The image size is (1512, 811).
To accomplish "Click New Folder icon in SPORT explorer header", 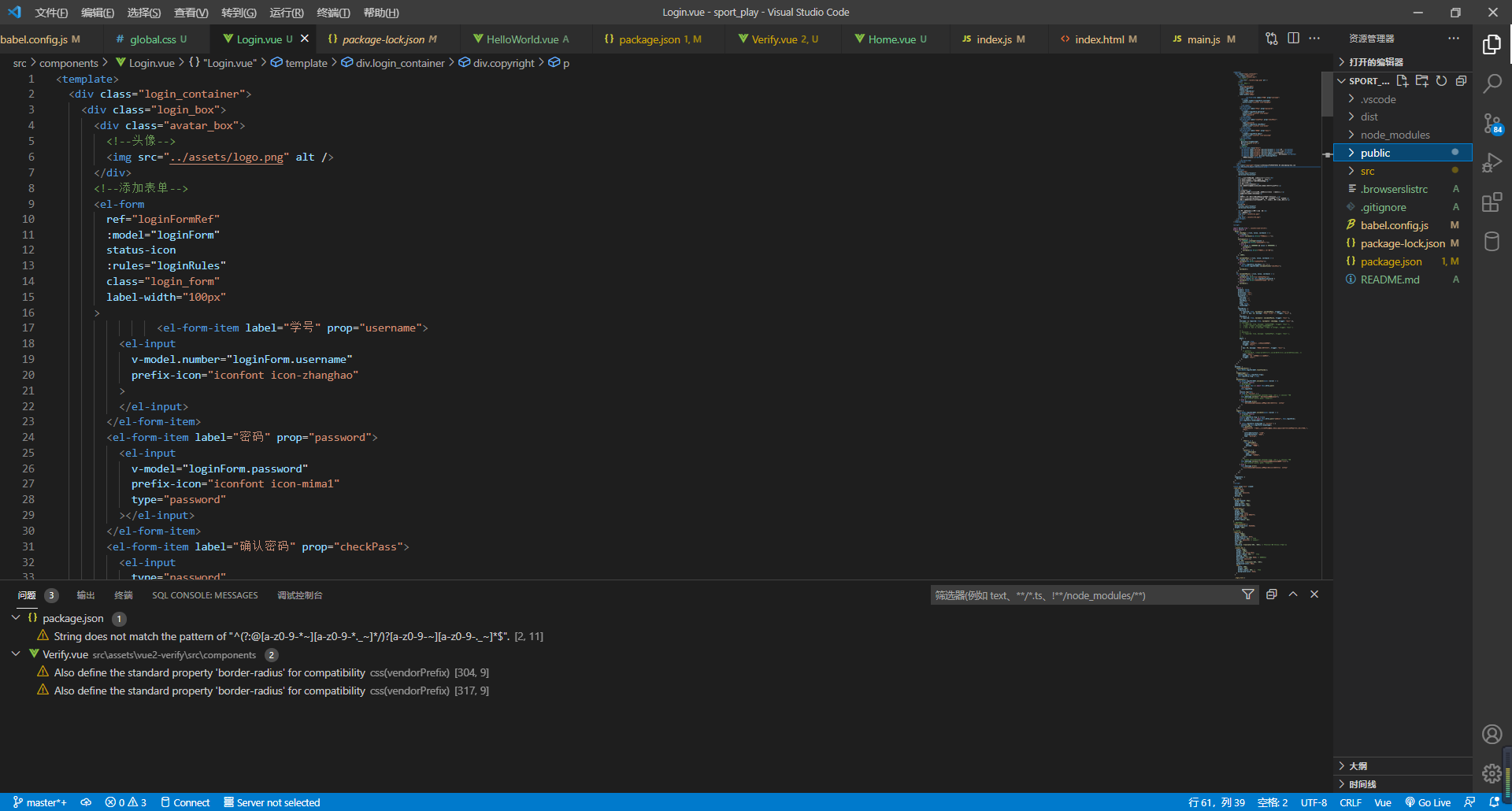I will click(x=1421, y=81).
